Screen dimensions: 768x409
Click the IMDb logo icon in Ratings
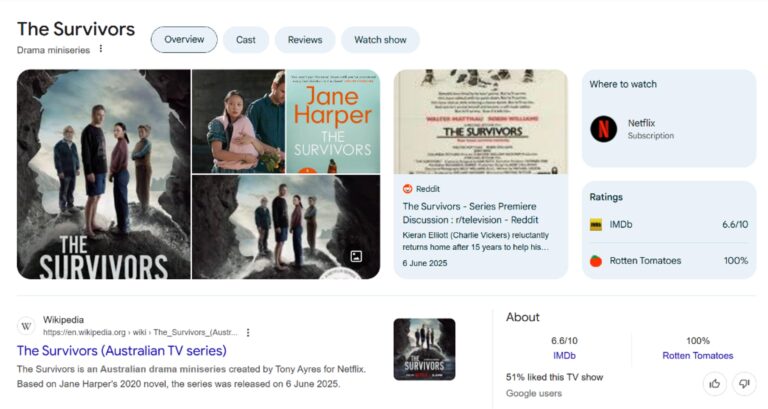[596, 225]
